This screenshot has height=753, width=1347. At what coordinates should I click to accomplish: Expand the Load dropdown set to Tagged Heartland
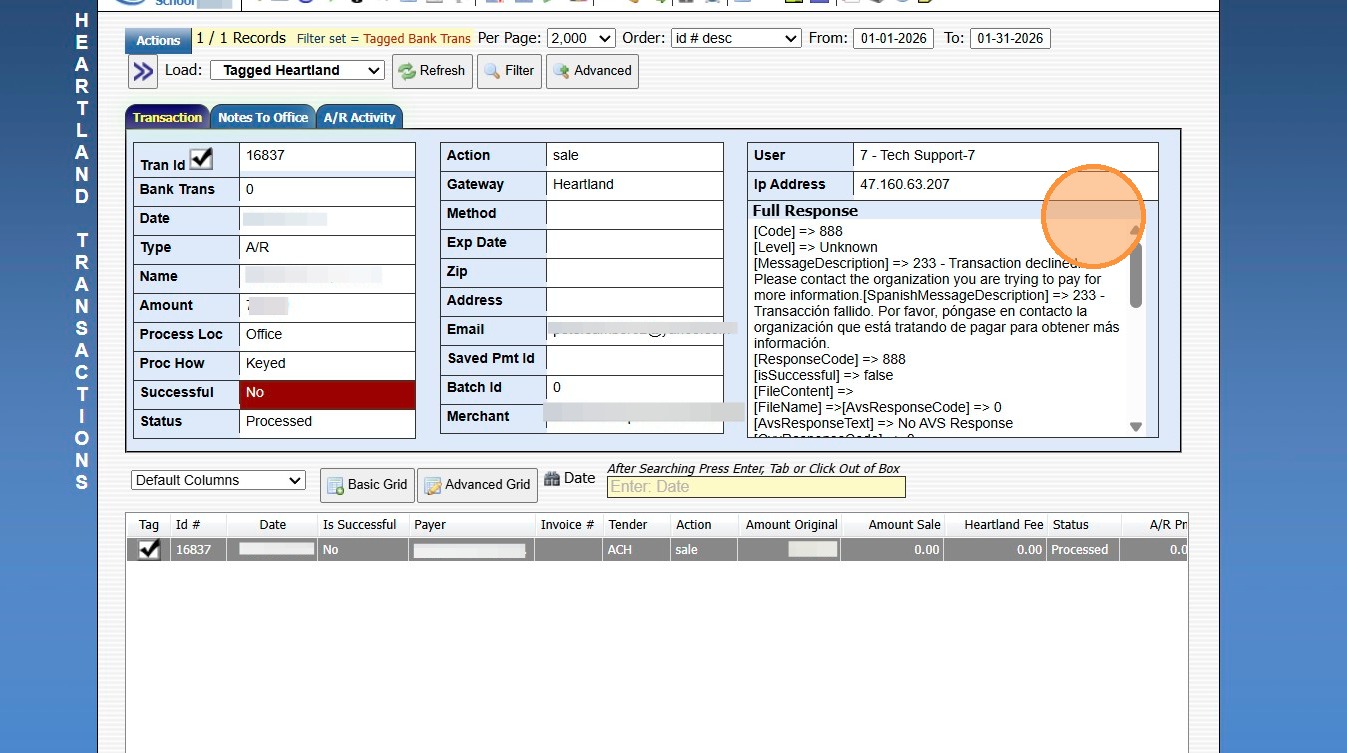297,70
